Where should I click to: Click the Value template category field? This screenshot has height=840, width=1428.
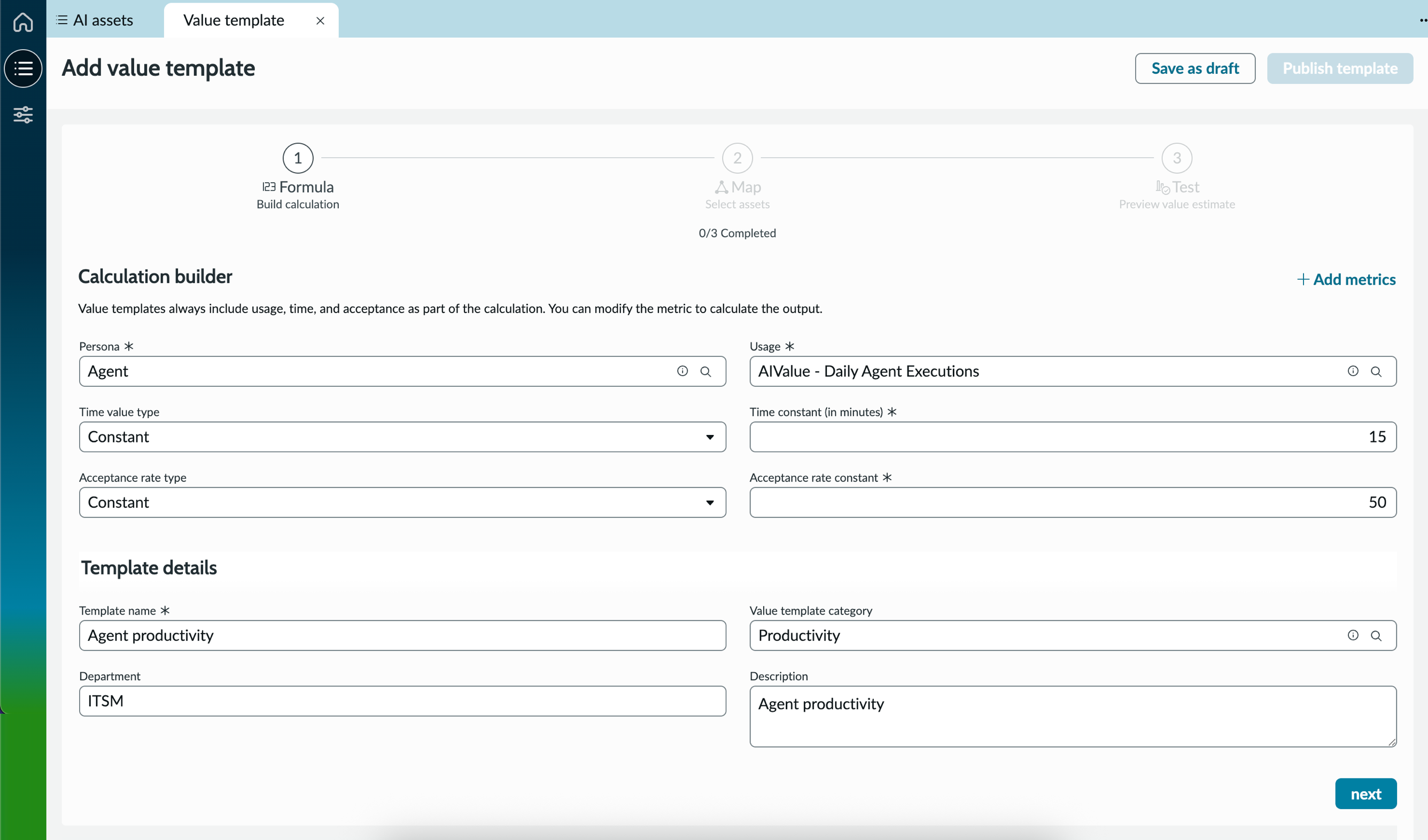[x=1073, y=635]
